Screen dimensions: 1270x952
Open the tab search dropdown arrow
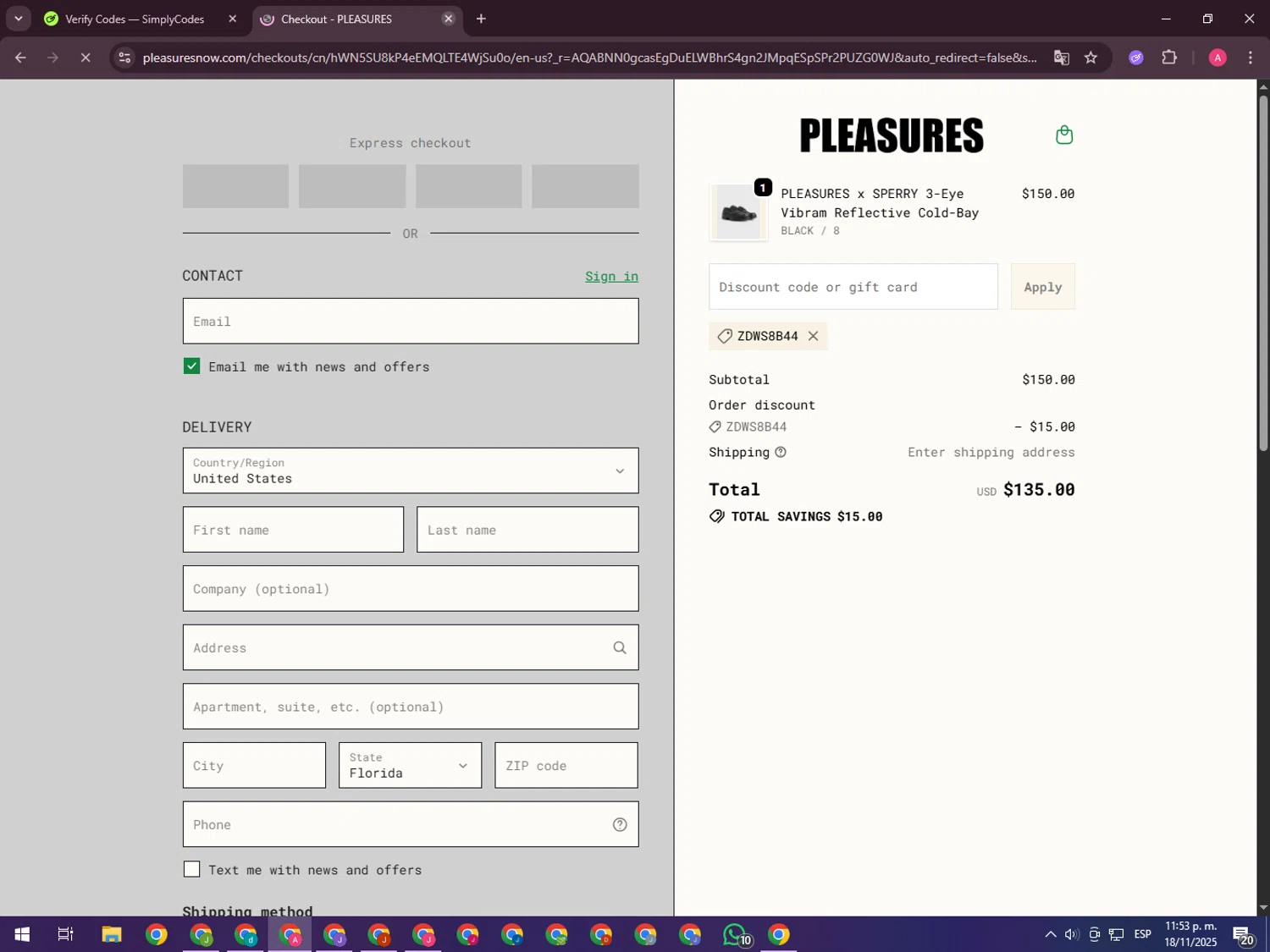18,19
